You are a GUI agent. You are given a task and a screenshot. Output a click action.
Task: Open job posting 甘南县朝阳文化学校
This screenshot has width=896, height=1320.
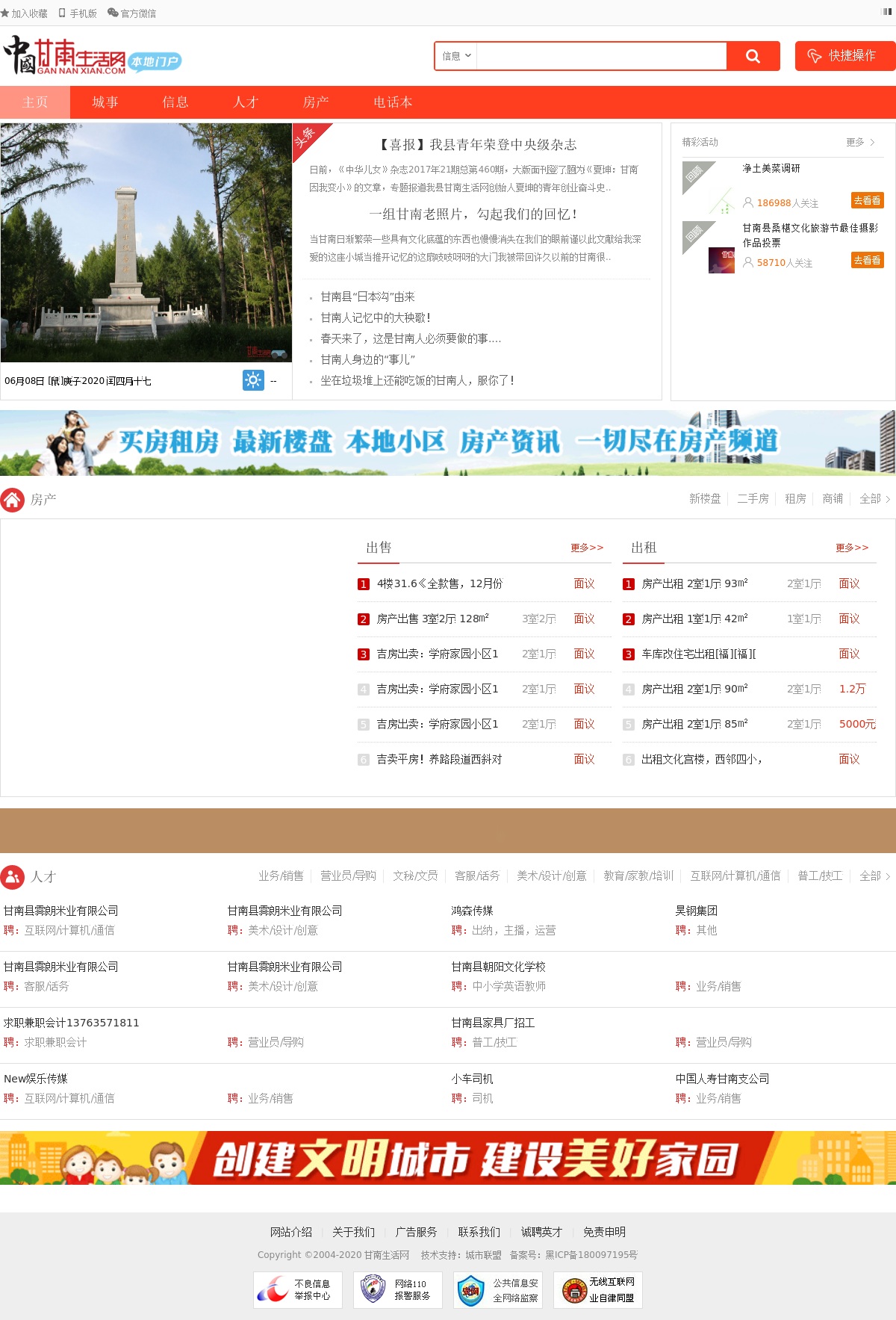click(498, 967)
